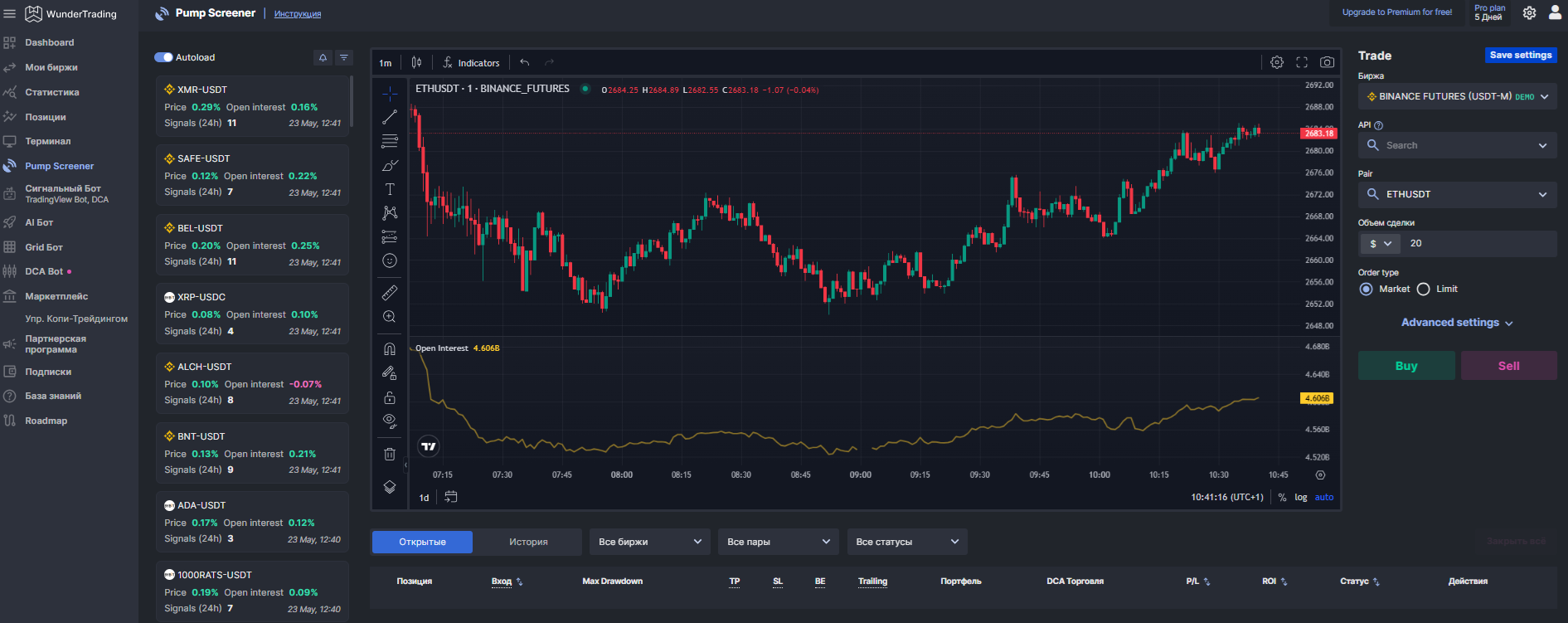The width and height of the screenshot is (1568, 623).
Task: Click the Sell button
Action: [1509, 366]
